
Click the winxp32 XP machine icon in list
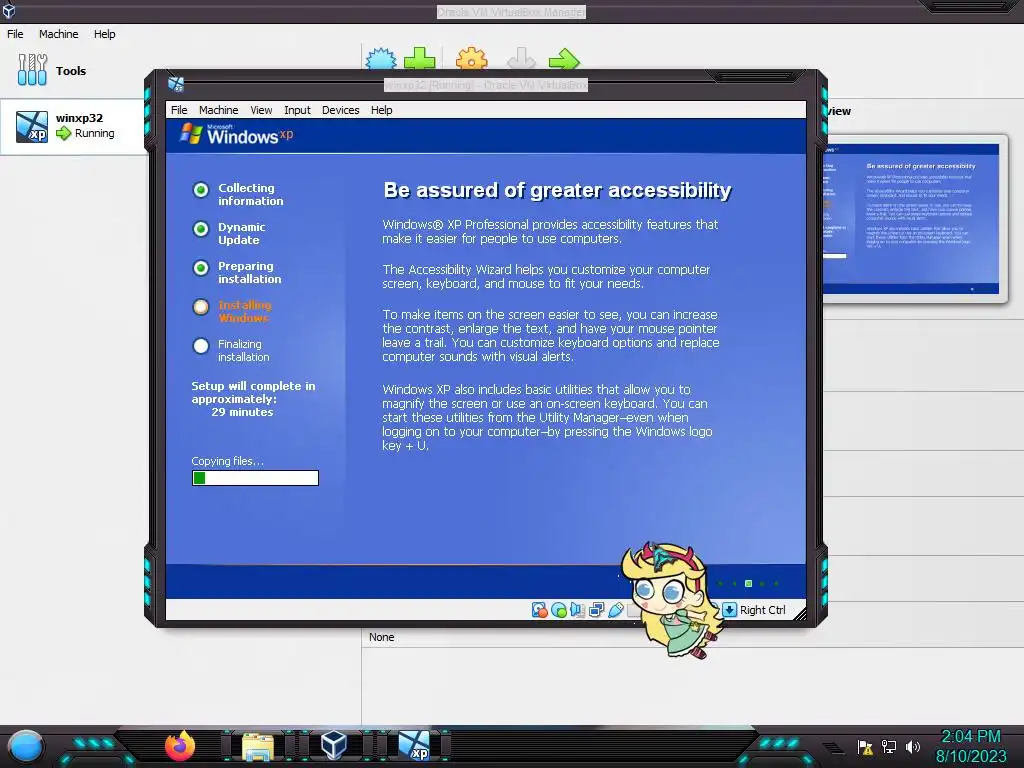(x=32, y=126)
